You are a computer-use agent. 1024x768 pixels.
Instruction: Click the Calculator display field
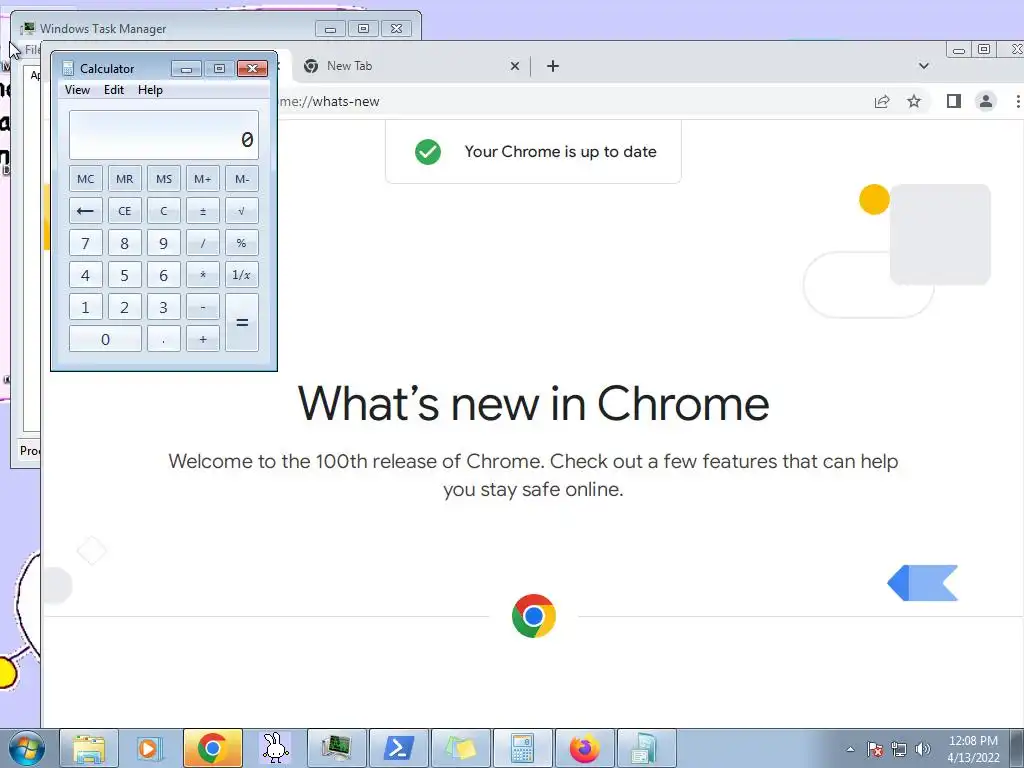(164, 135)
